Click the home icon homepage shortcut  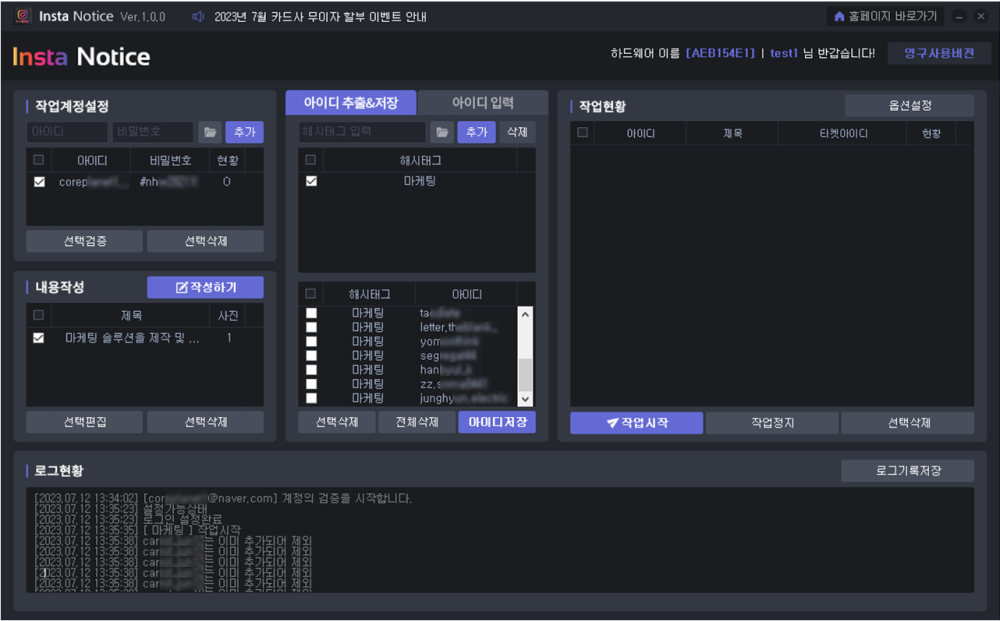(x=839, y=17)
